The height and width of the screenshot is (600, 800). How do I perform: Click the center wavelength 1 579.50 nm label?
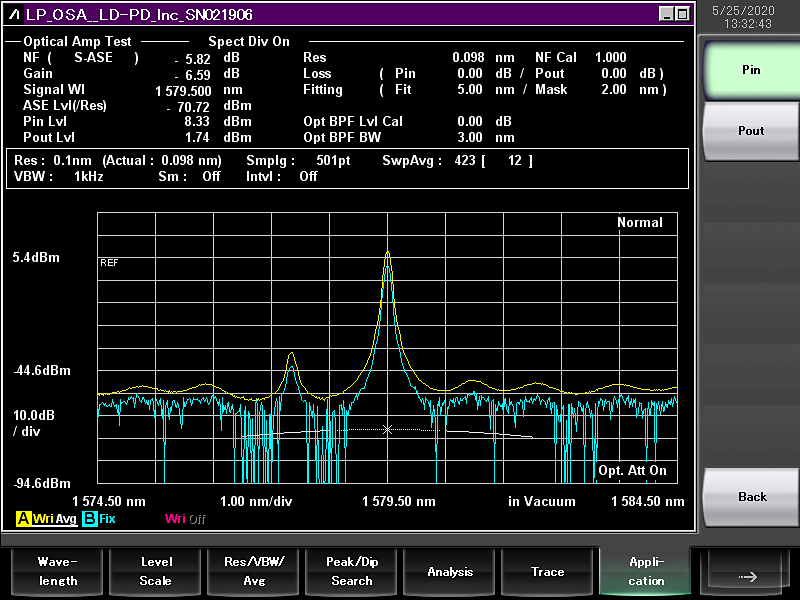[x=398, y=501]
